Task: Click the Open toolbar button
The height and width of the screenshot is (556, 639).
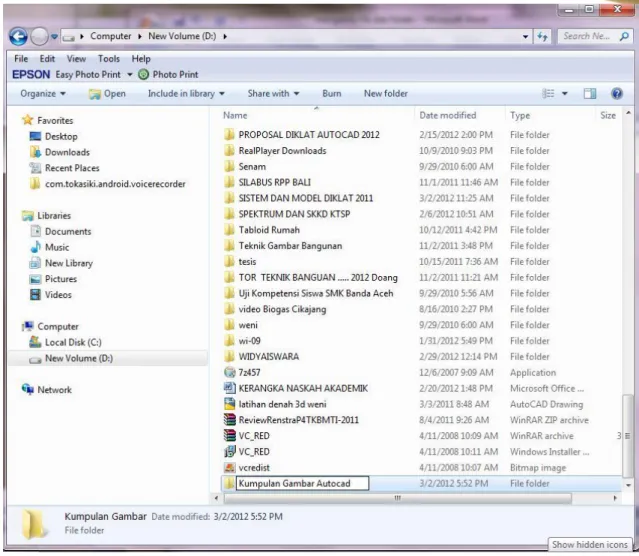Action: click(107, 94)
